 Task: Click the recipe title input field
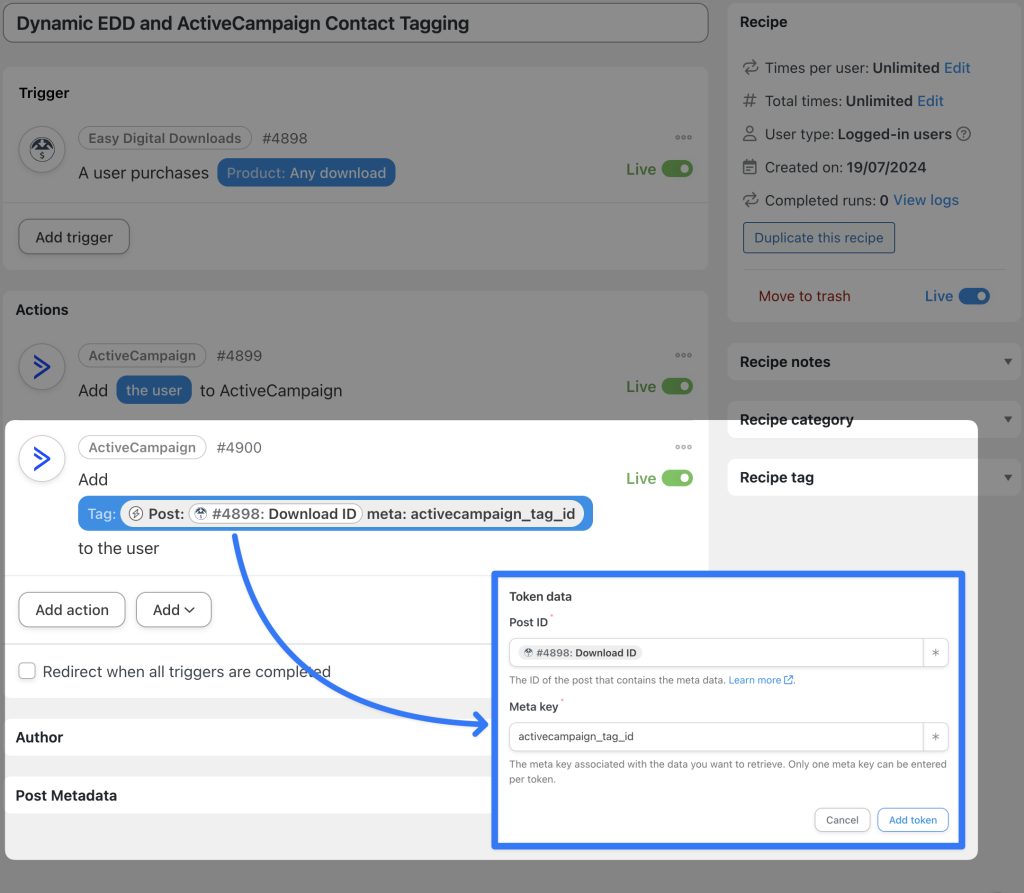[x=356, y=22]
